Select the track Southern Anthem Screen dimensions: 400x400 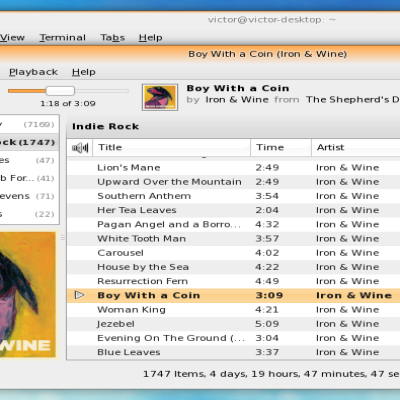point(233,196)
